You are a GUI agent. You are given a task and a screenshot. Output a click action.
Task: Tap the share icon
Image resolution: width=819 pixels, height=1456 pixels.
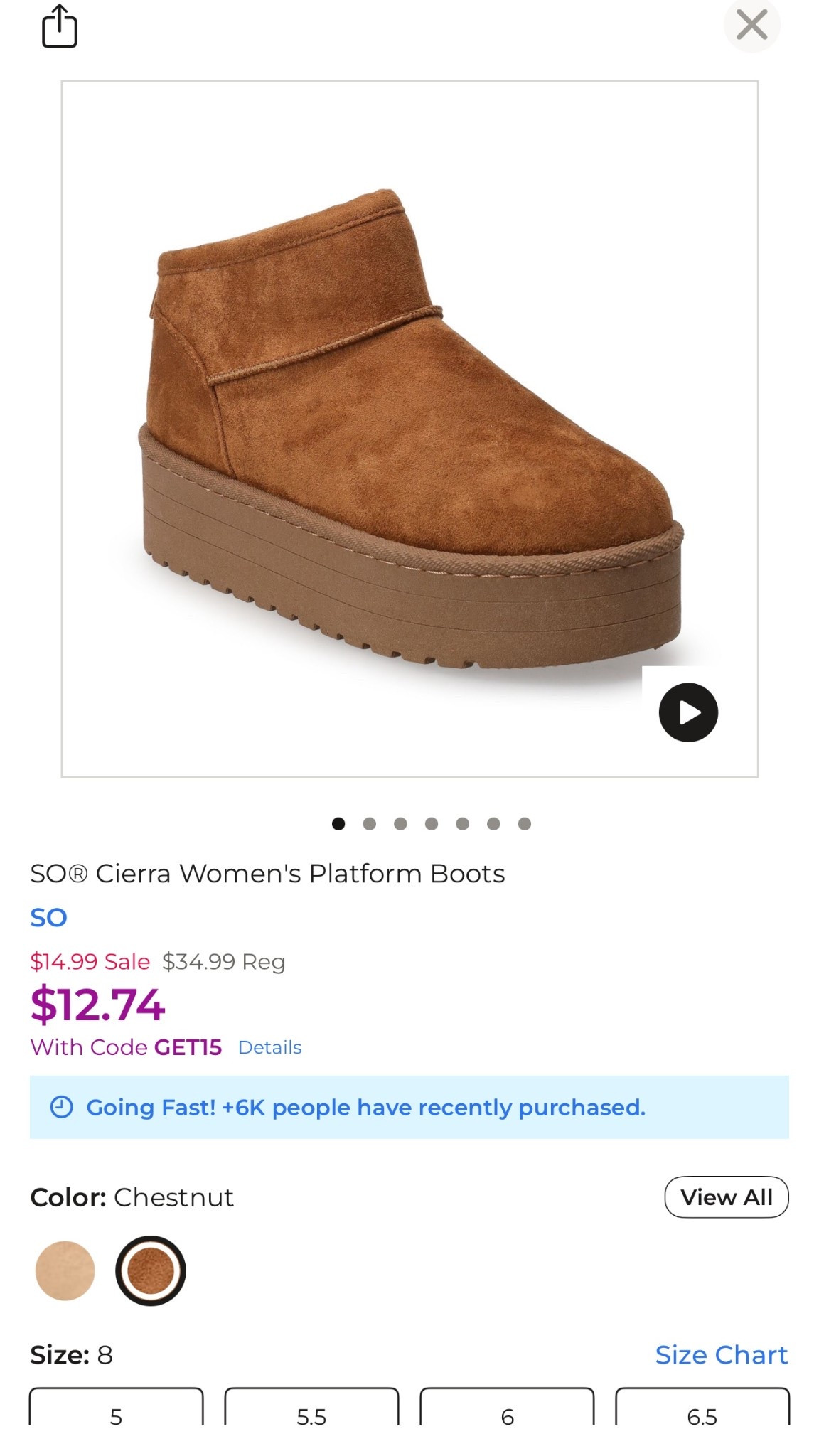click(x=60, y=26)
